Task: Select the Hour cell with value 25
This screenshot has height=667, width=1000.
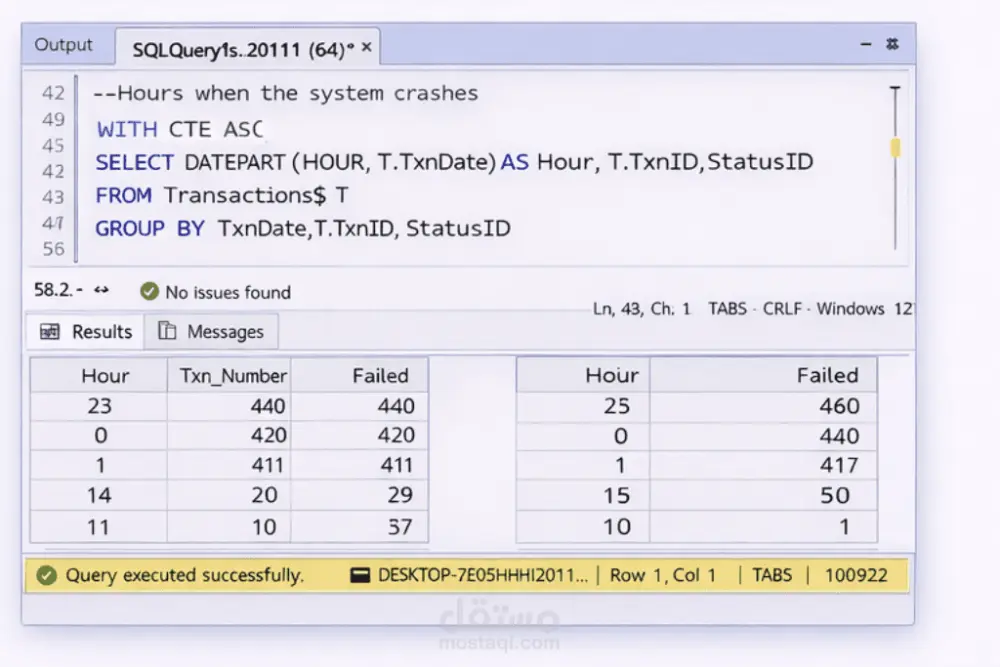Action: [x=584, y=406]
